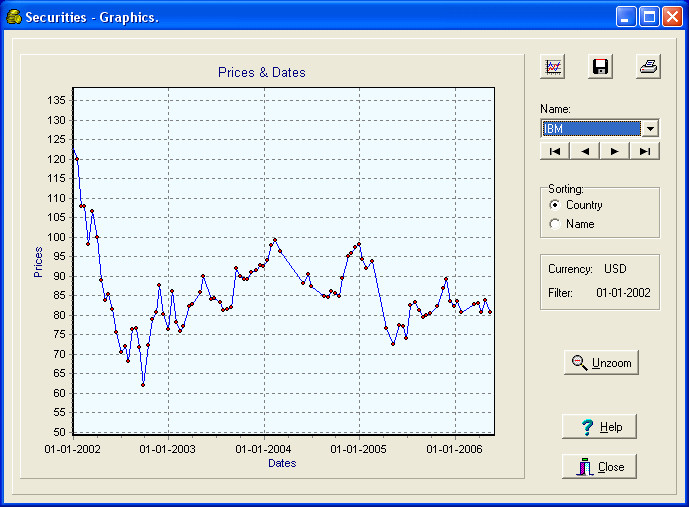The image size is (689, 507).
Task: Click the Close button with door icon
Action: coord(599,467)
